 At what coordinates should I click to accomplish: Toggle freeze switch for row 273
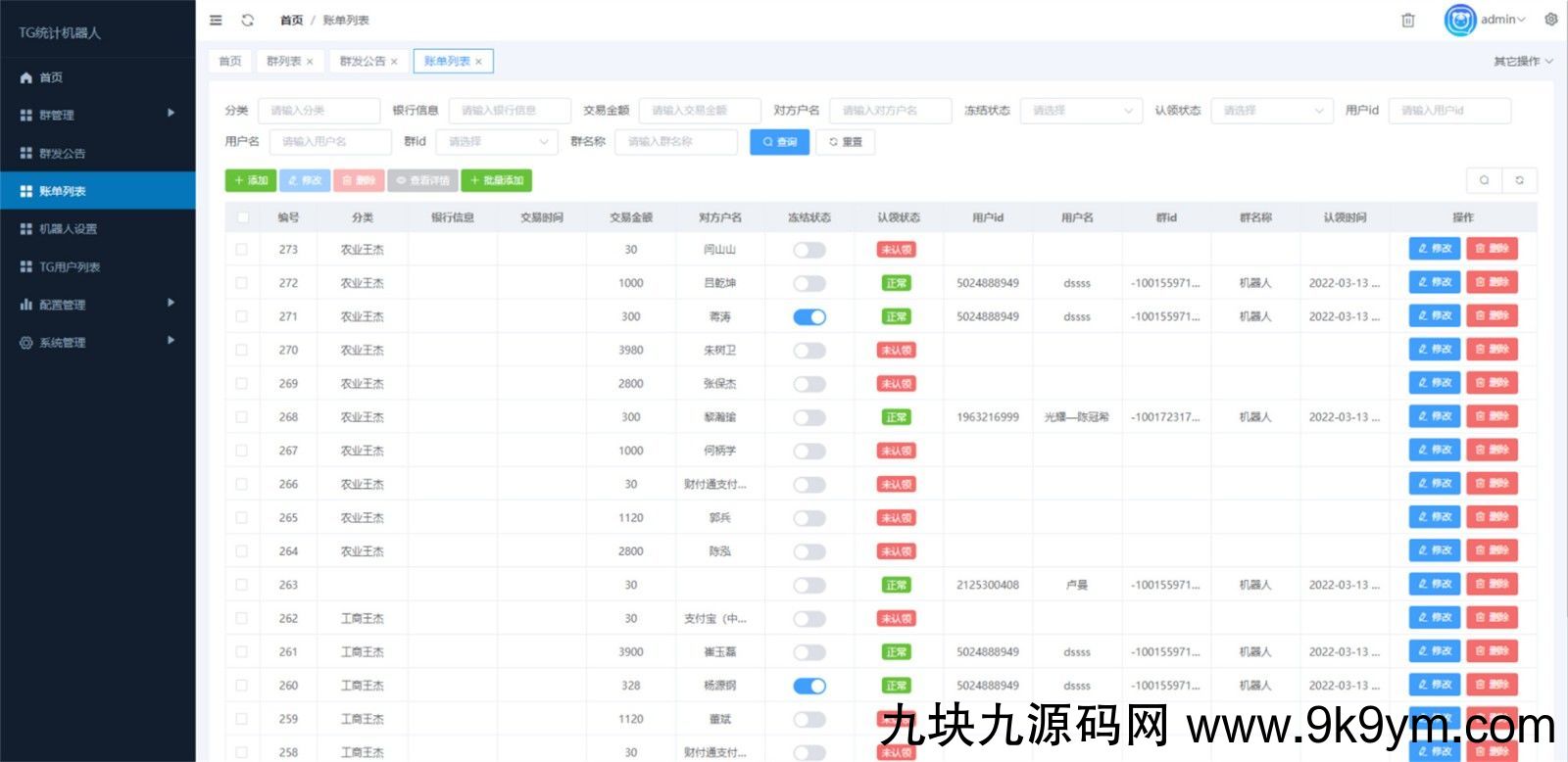(x=808, y=250)
